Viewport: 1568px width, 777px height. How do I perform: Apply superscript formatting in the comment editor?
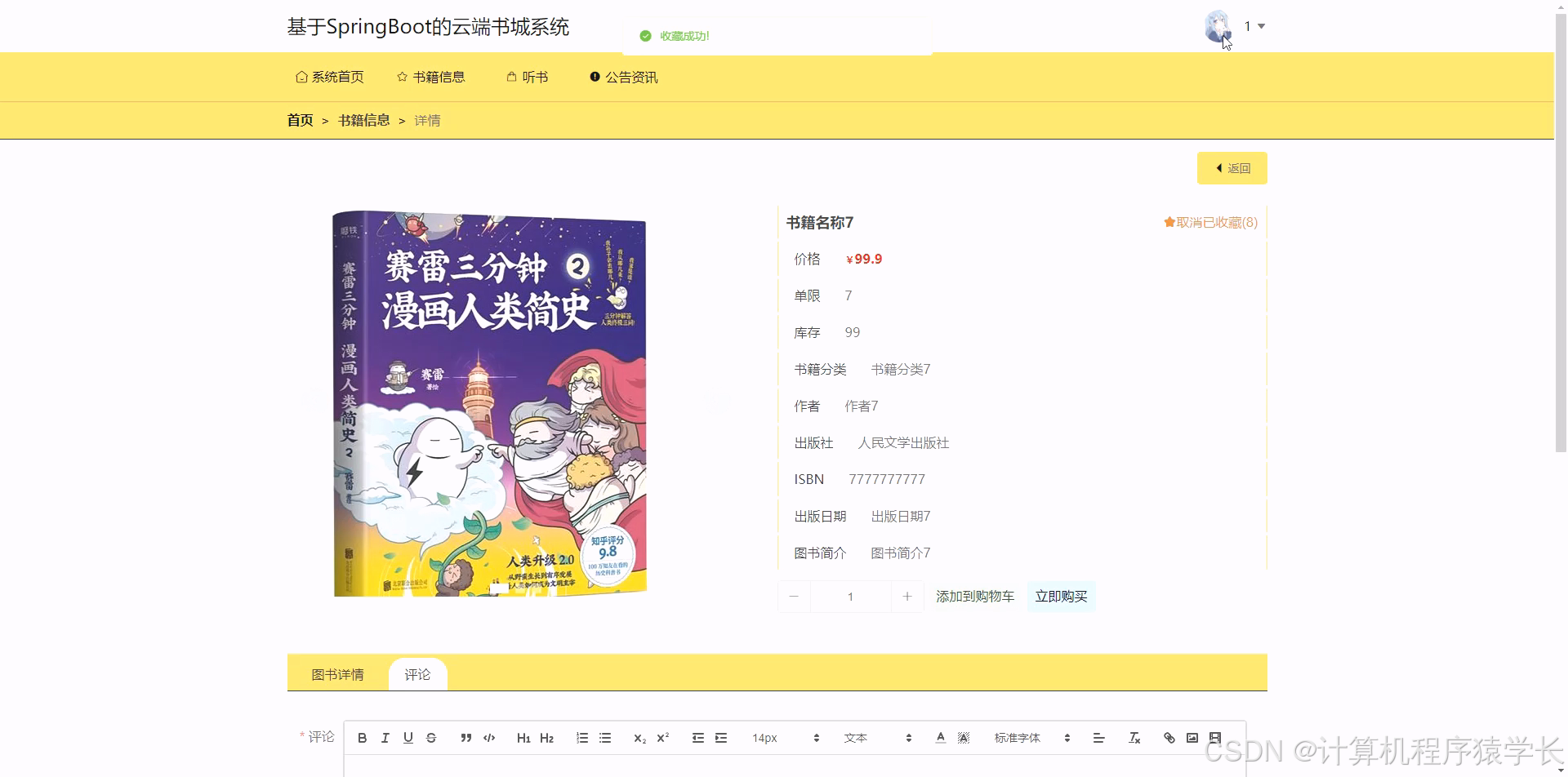click(x=661, y=737)
